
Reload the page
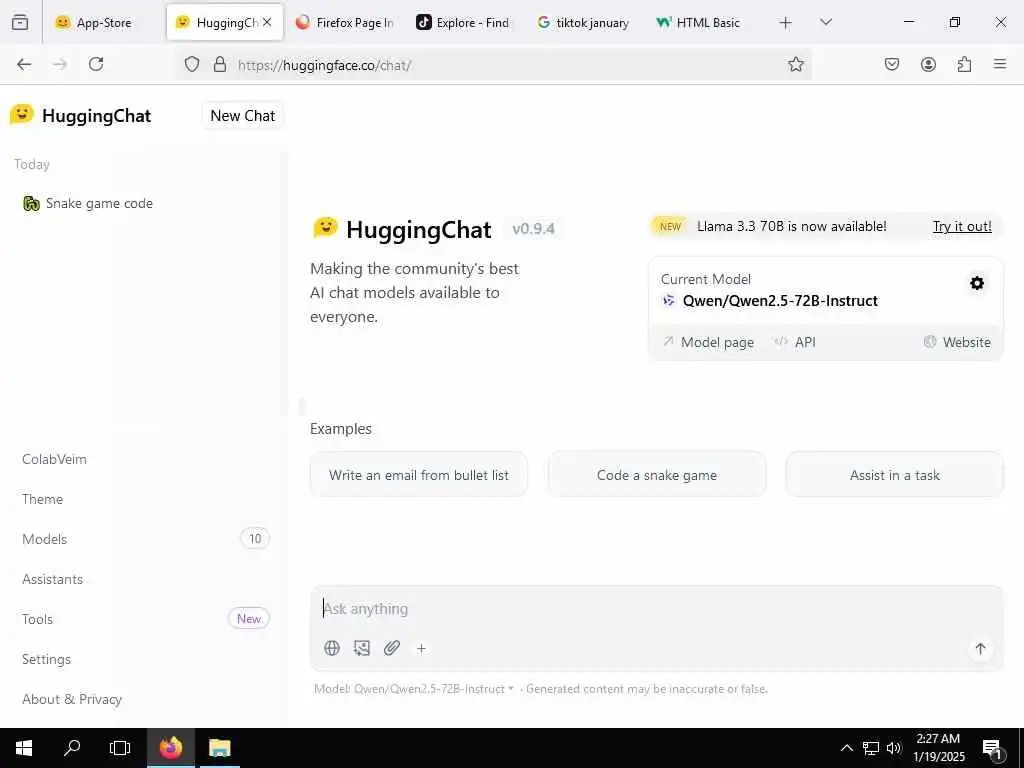click(x=96, y=64)
